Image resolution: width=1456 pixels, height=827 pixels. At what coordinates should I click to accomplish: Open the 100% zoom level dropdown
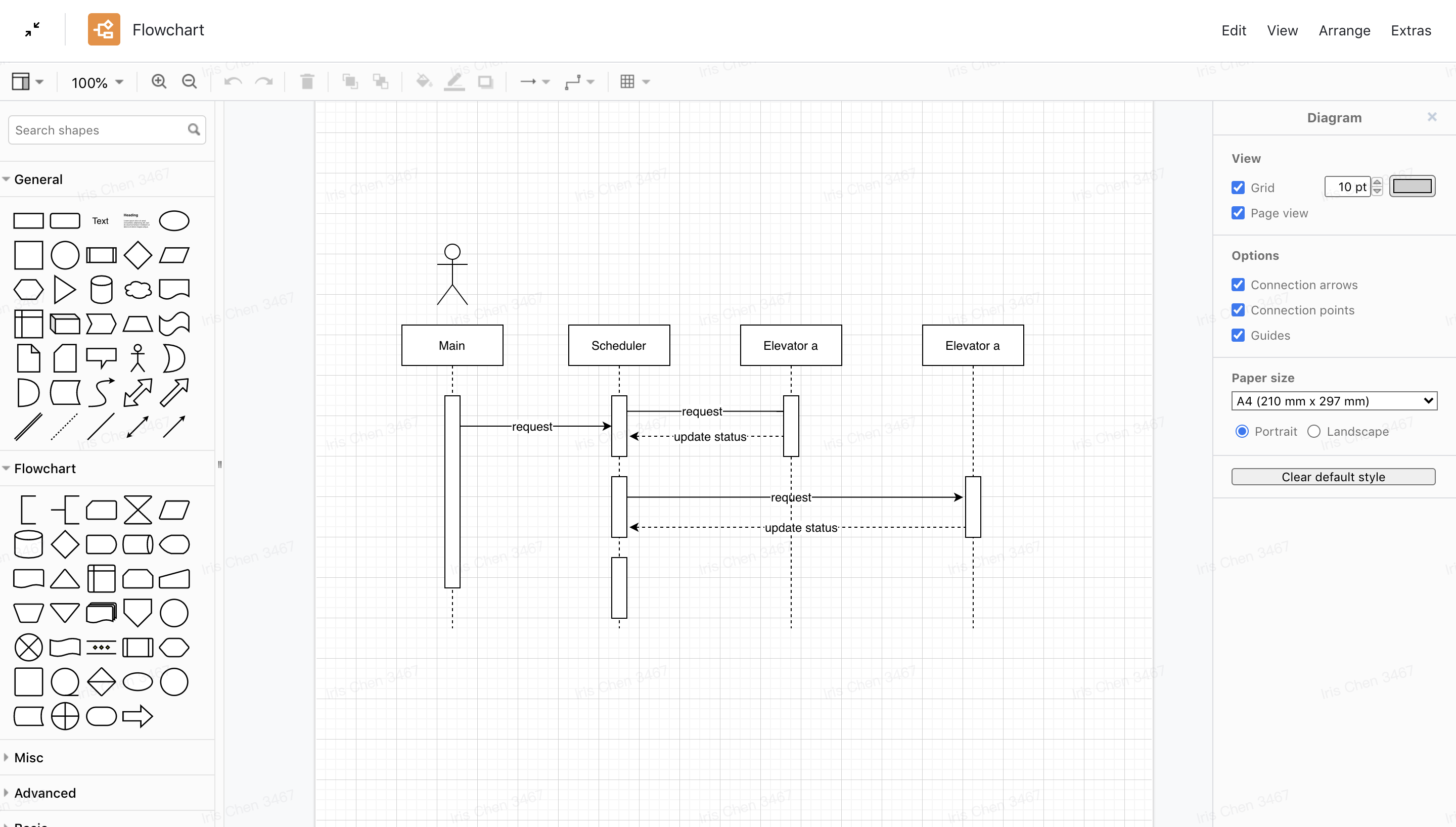[97, 82]
